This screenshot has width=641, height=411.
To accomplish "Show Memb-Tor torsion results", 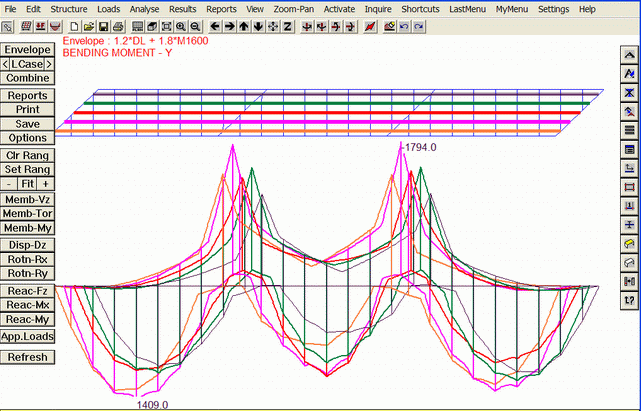I will pyautogui.click(x=27, y=213).
